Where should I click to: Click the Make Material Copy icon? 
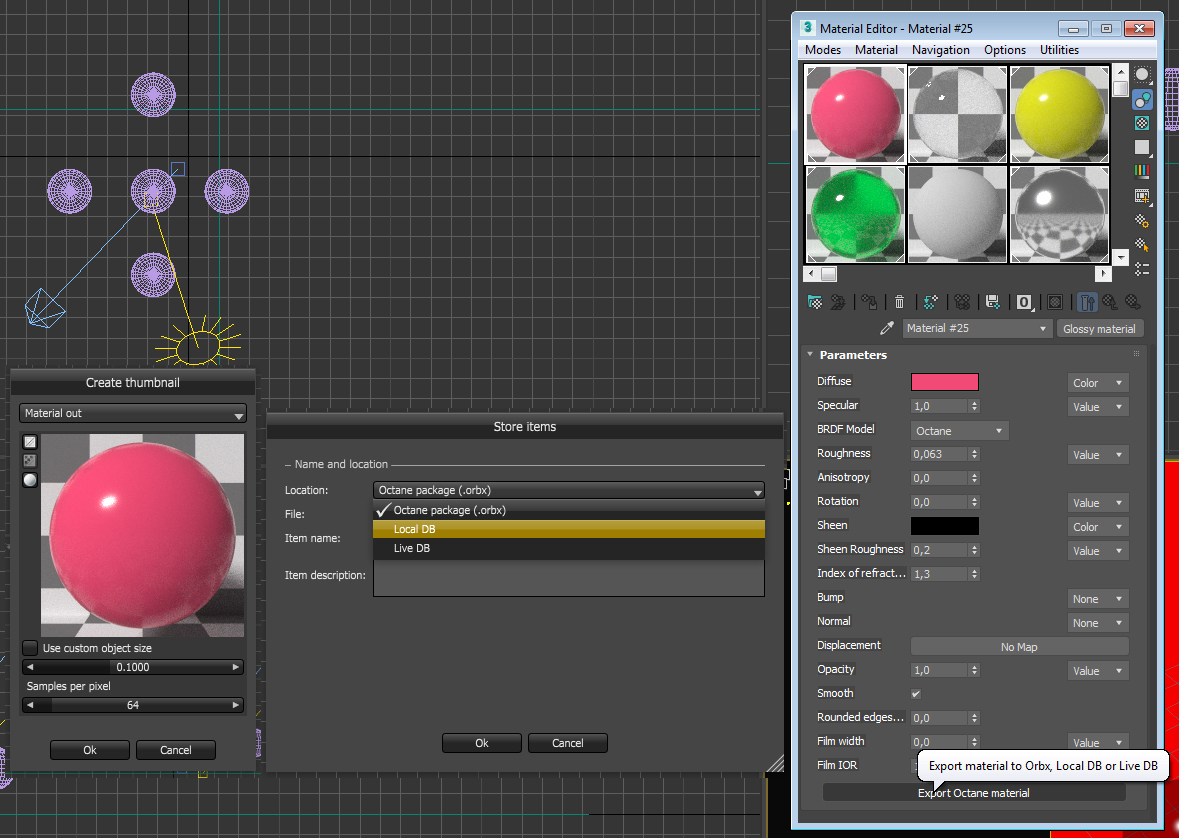[x=931, y=302]
